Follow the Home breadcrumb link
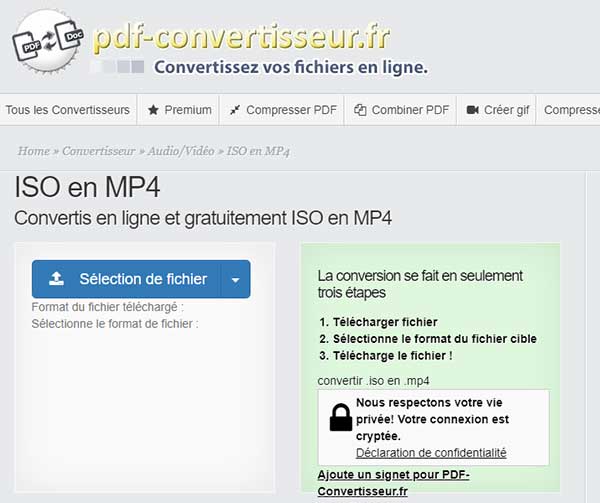 click(x=34, y=151)
